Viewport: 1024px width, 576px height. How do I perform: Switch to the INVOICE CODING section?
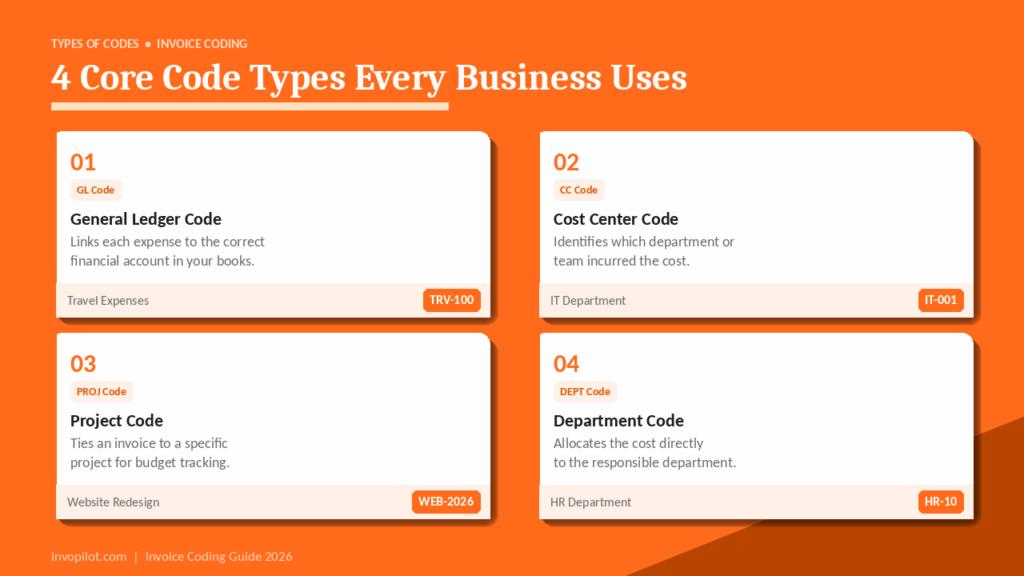[202, 43]
